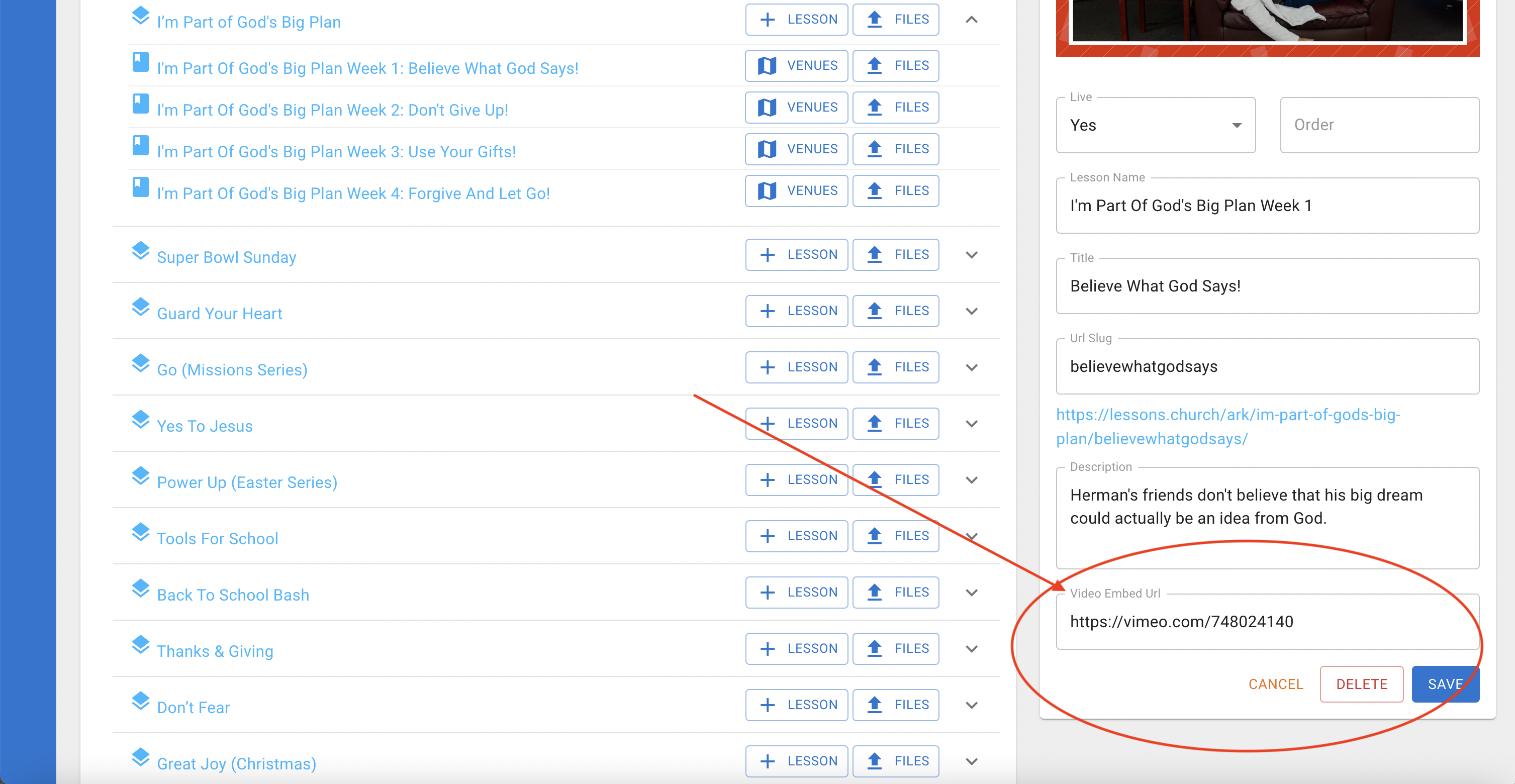
Task: Click the bookmark icon beside Week 4: Forgive And Let Go!
Action: coord(141,187)
